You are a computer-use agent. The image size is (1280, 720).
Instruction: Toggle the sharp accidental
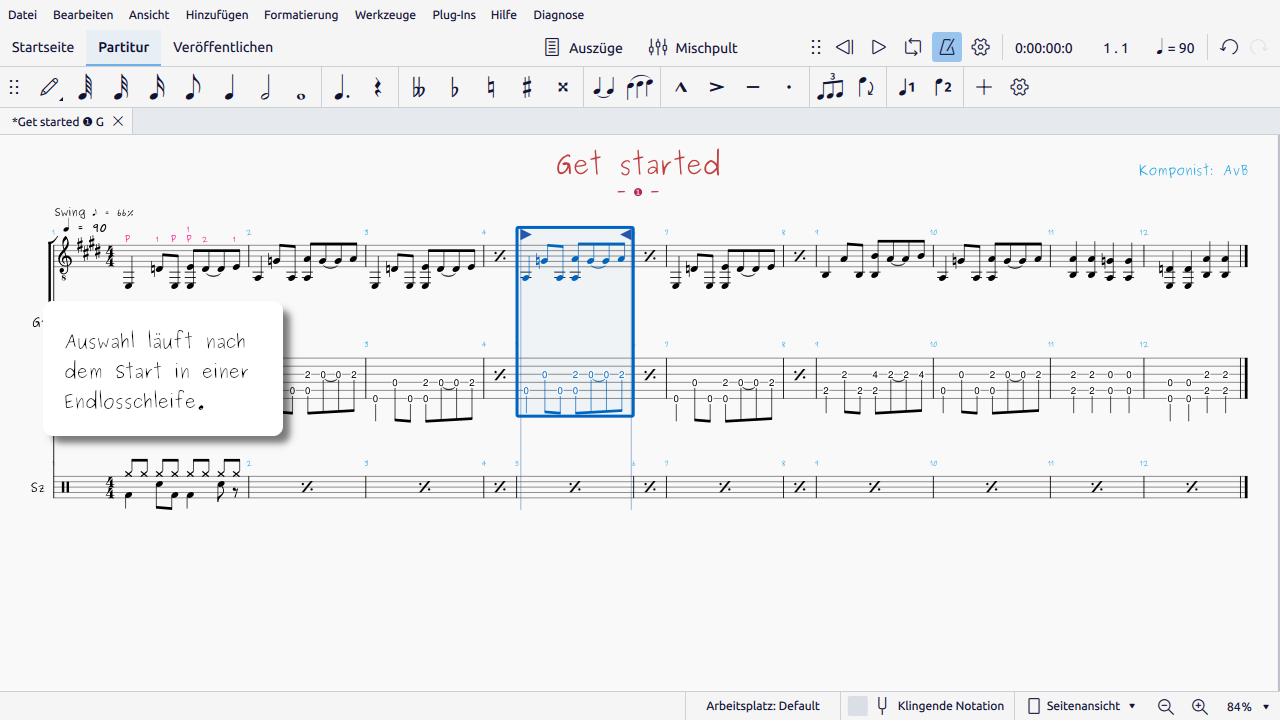pos(527,88)
